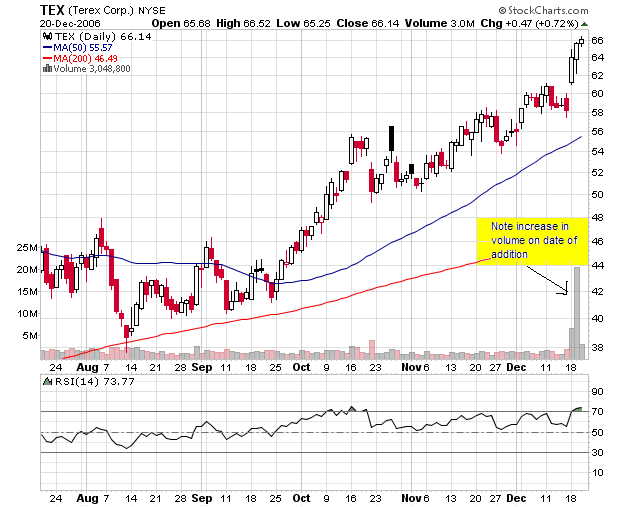Click the Open 65.68 value

[x=181, y=23]
